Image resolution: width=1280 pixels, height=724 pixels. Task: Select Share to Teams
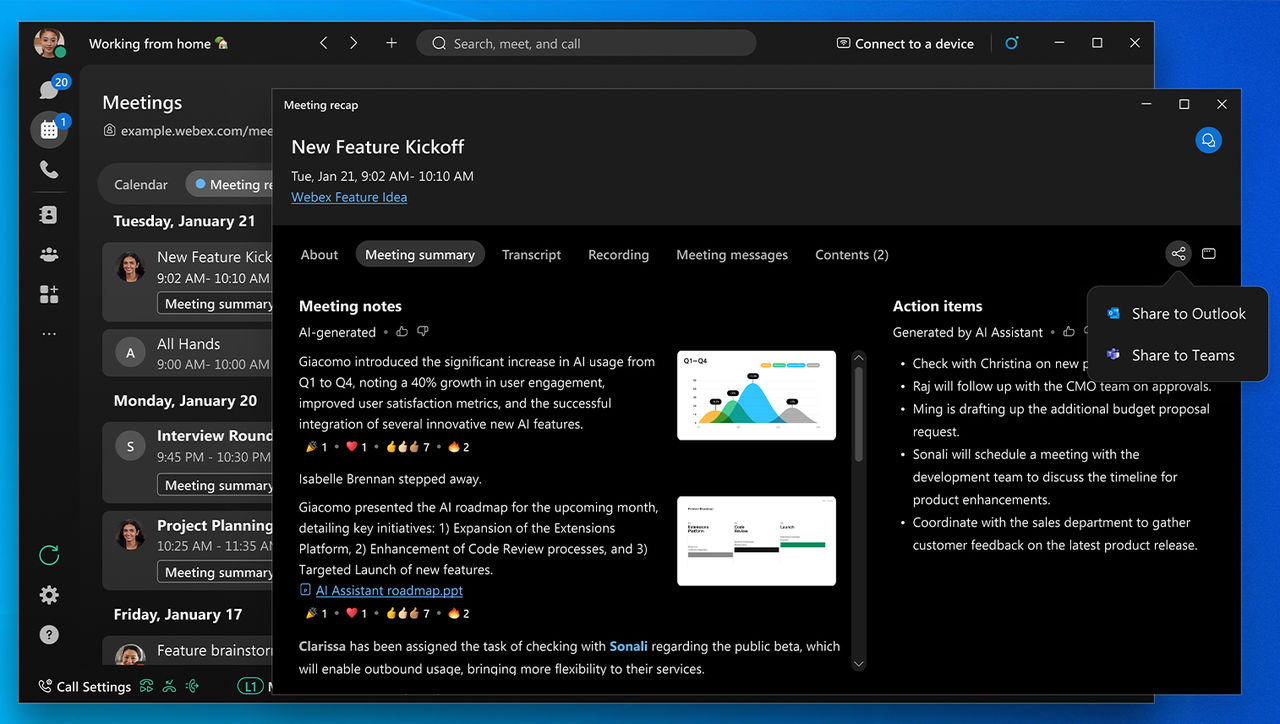pos(1177,355)
